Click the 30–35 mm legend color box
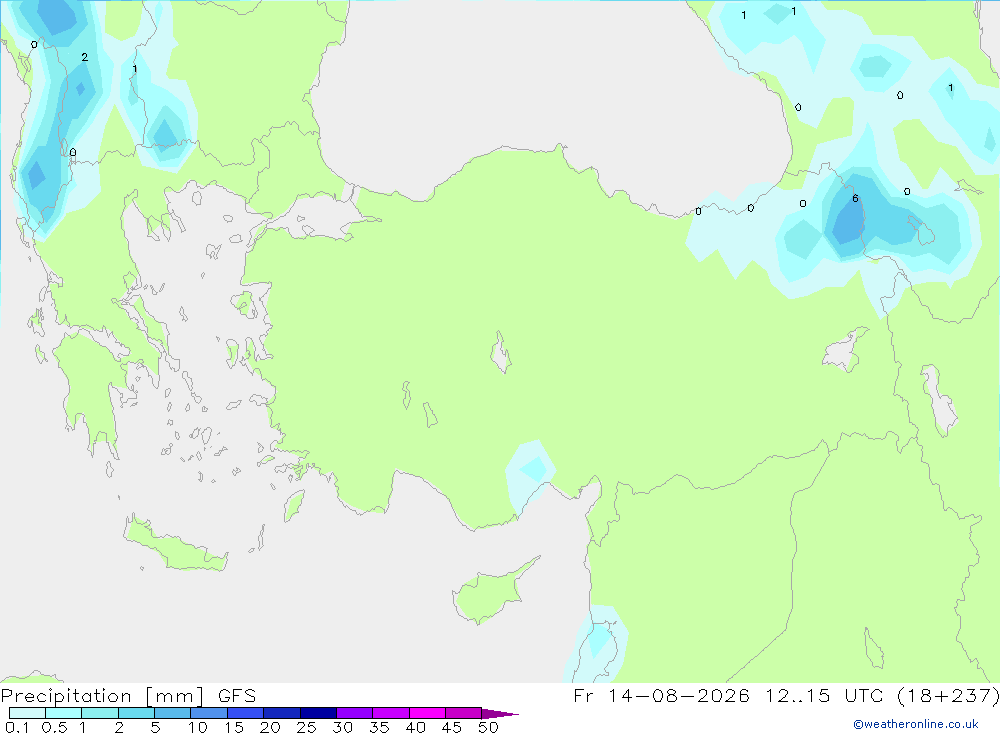Image resolution: width=1000 pixels, height=733 pixels. click(x=355, y=713)
